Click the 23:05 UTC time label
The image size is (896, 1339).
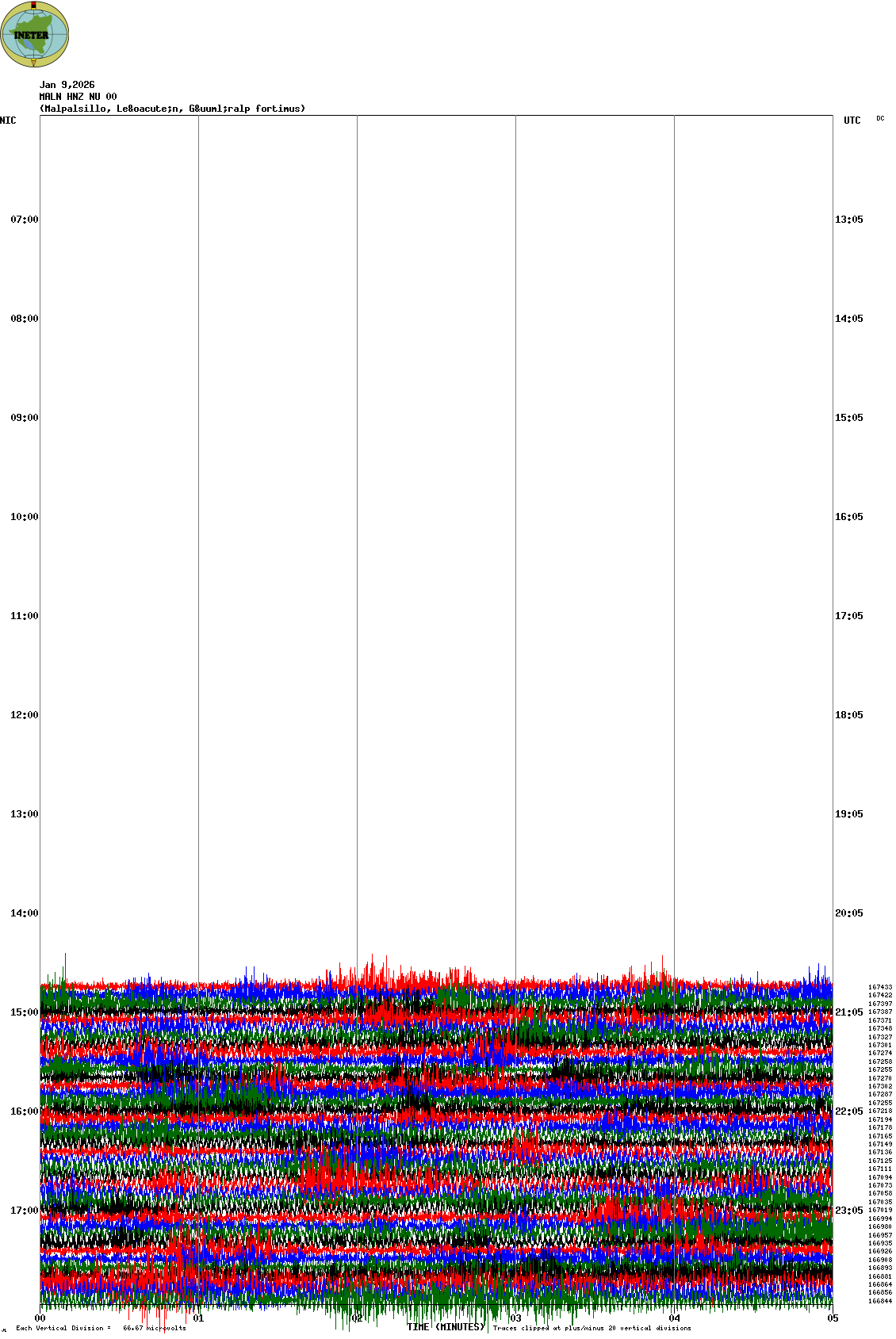click(x=848, y=1211)
